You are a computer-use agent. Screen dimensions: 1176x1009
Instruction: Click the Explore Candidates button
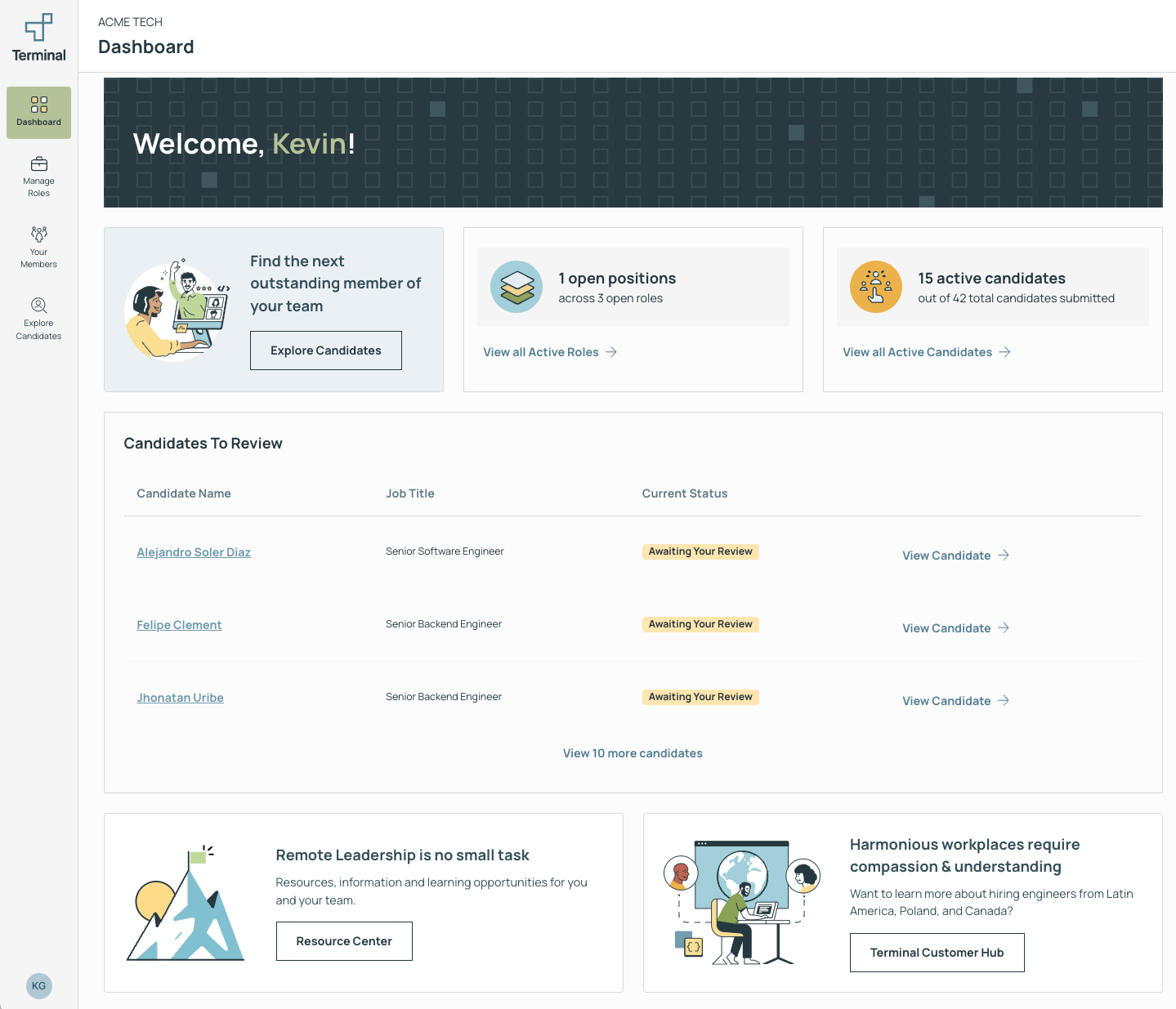pos(325,350)
